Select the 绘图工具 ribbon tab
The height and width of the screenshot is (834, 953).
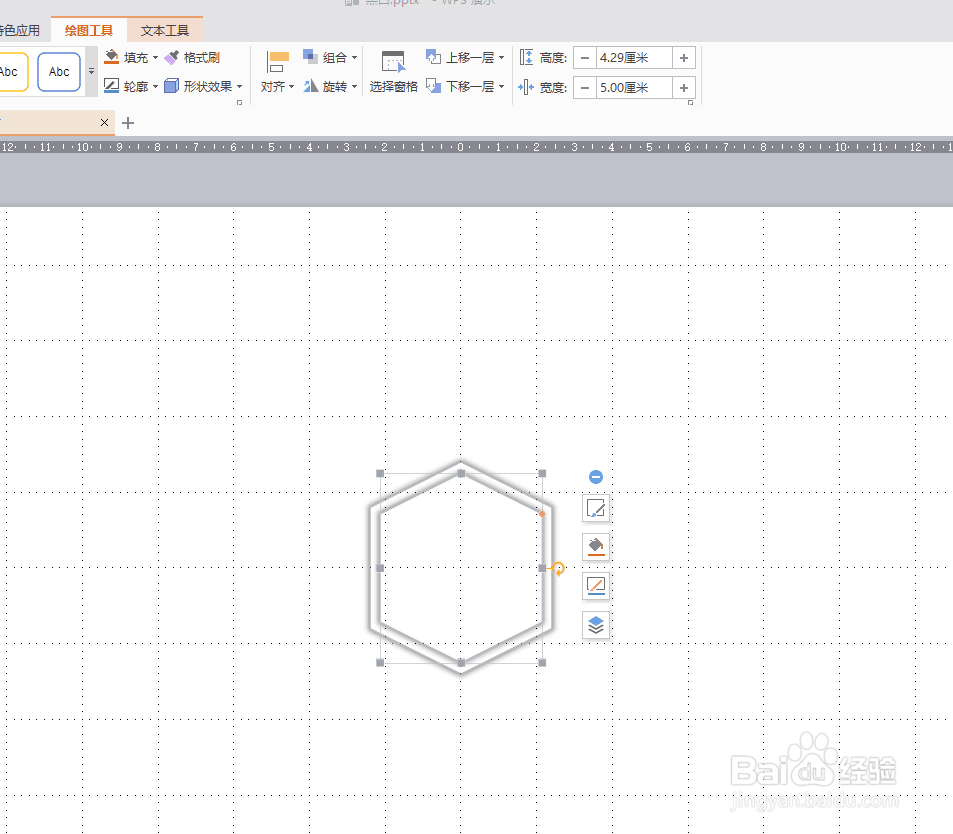tap(89, 29)
